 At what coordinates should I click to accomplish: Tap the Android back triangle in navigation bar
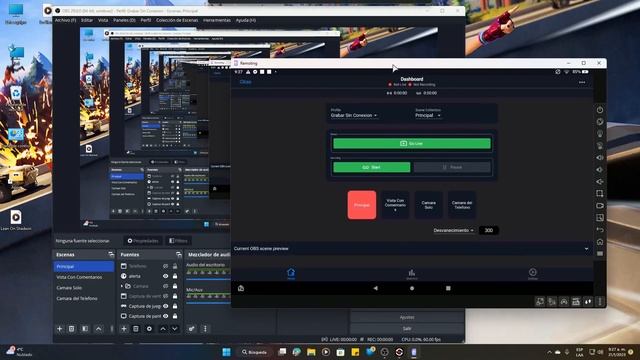click(376, 288)
